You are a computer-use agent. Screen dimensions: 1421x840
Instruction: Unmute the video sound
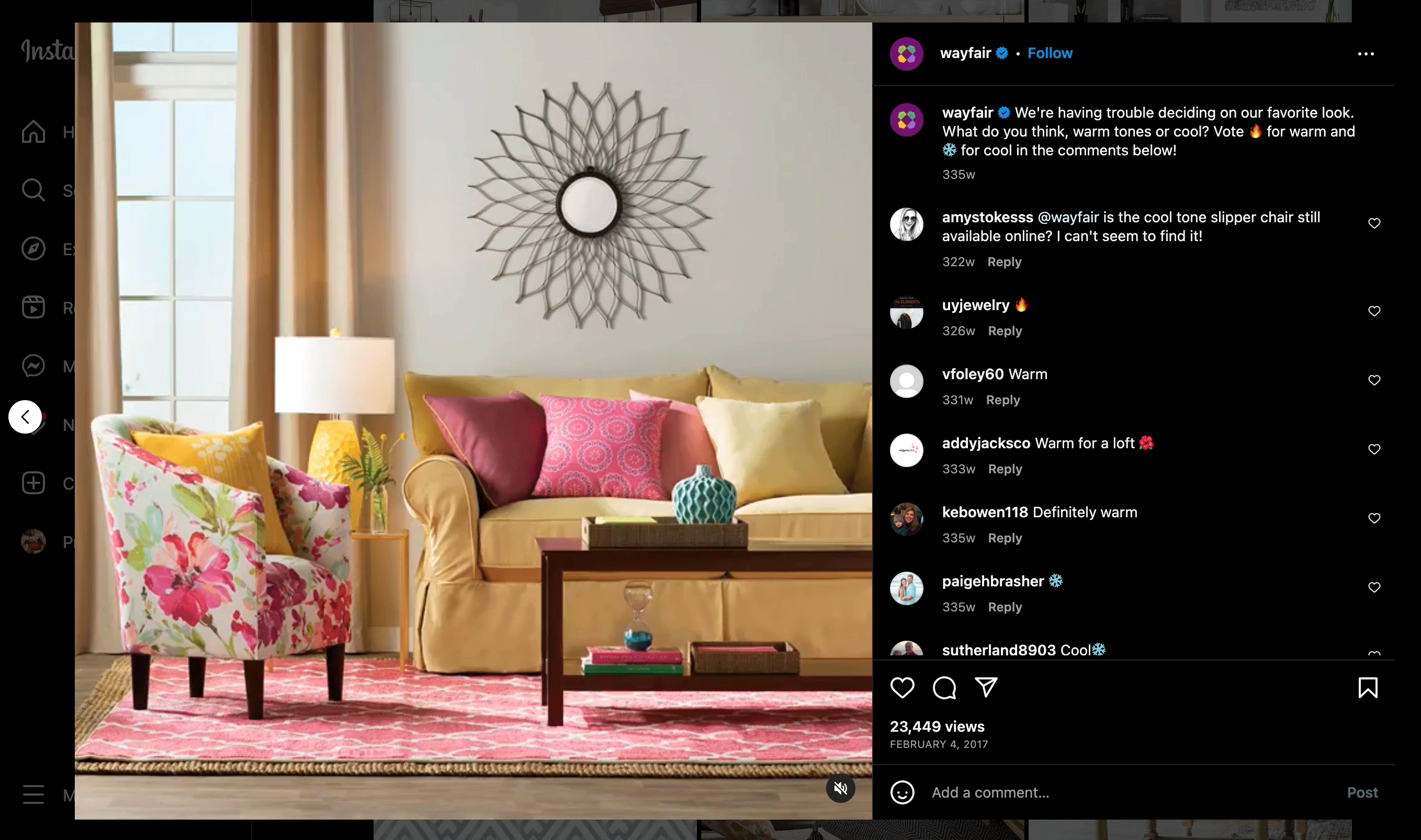click(840, 788)
